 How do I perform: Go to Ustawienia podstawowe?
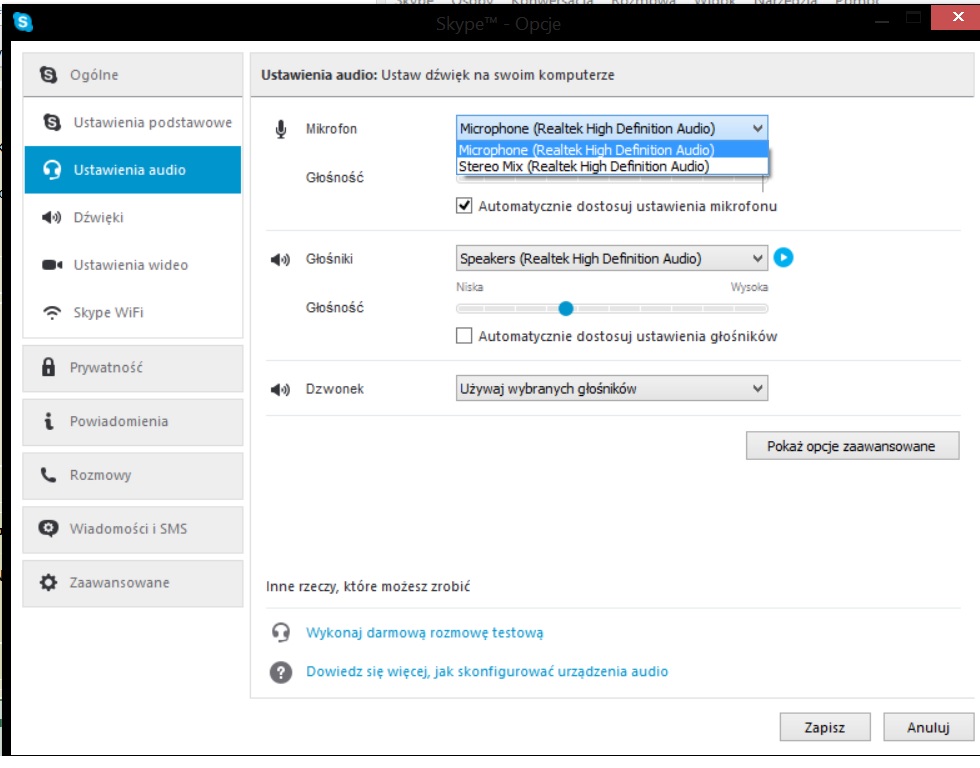pos(132,122)
